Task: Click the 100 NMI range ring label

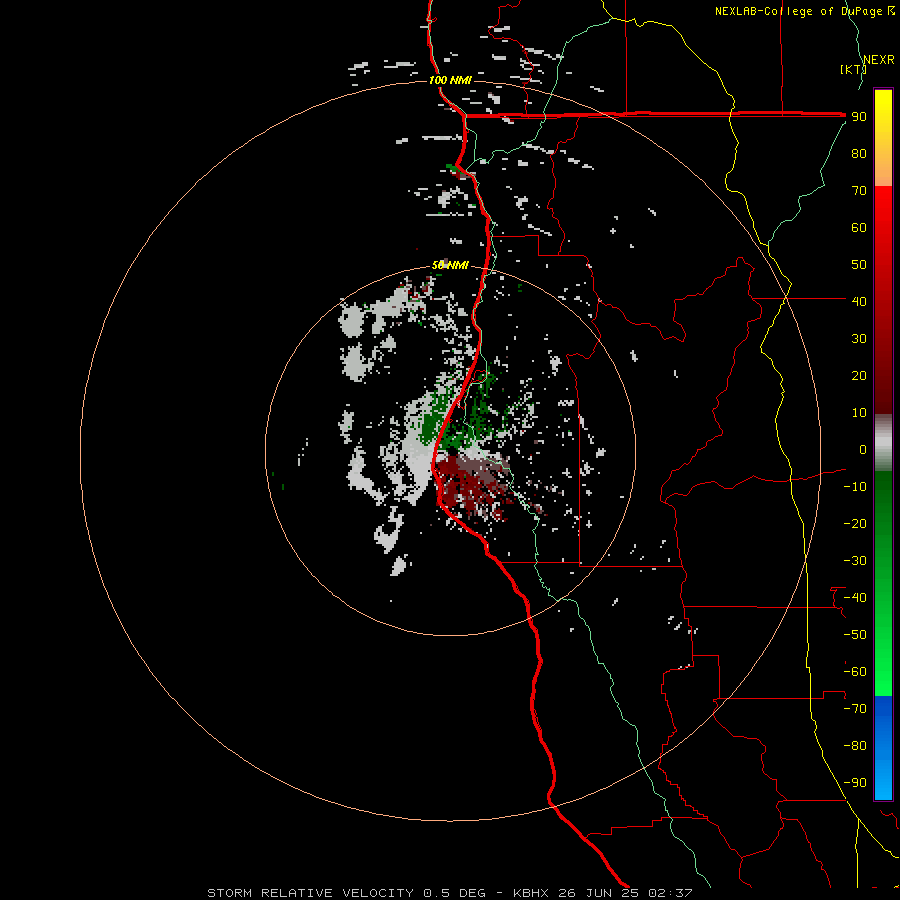Action: tap(450, 80)
